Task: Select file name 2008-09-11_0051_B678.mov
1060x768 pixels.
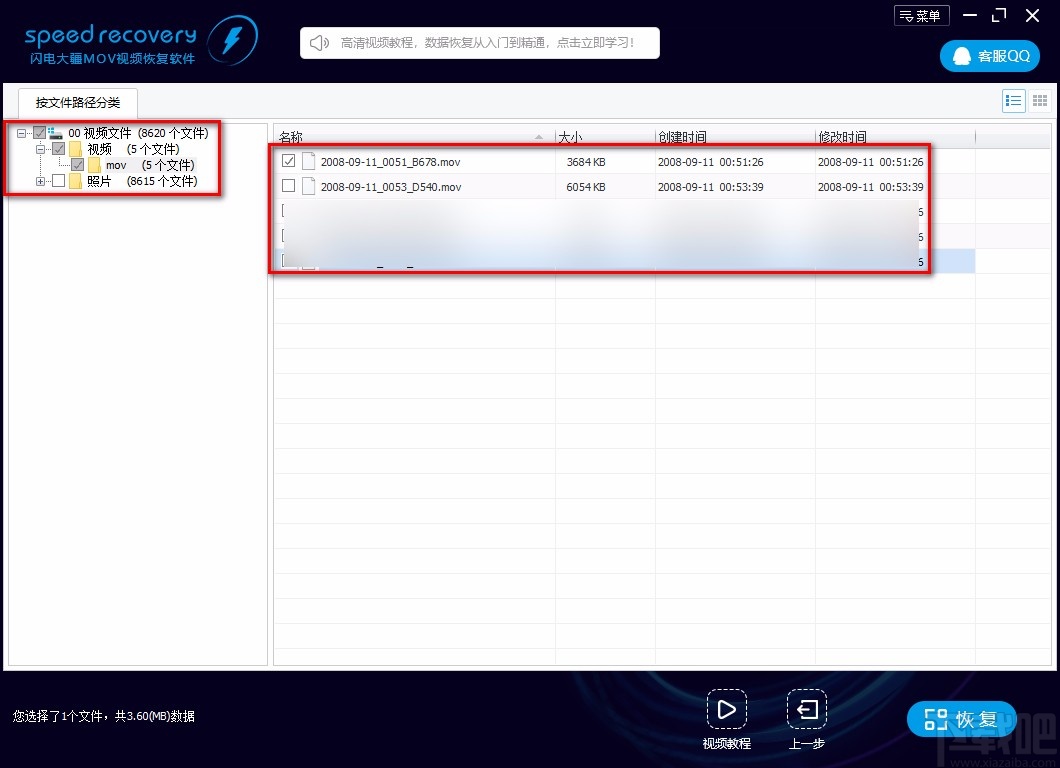Action: [390, 162]
